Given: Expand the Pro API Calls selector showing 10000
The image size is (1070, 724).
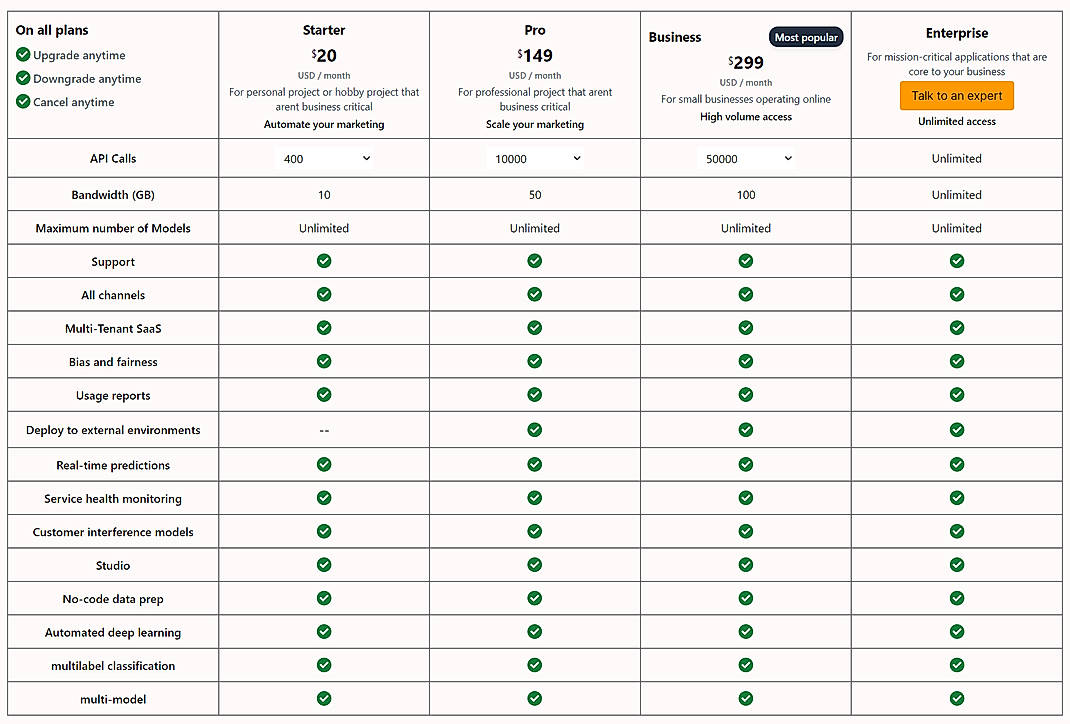Looking at the screenshot, I should [536, 158].
